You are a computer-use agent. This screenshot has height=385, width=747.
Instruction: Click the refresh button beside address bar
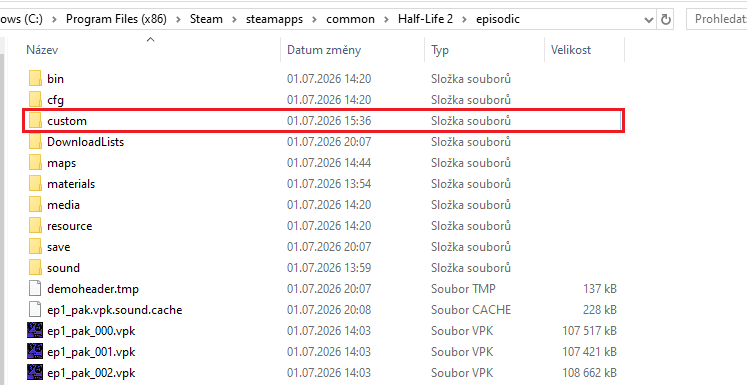tap(666, 20)
